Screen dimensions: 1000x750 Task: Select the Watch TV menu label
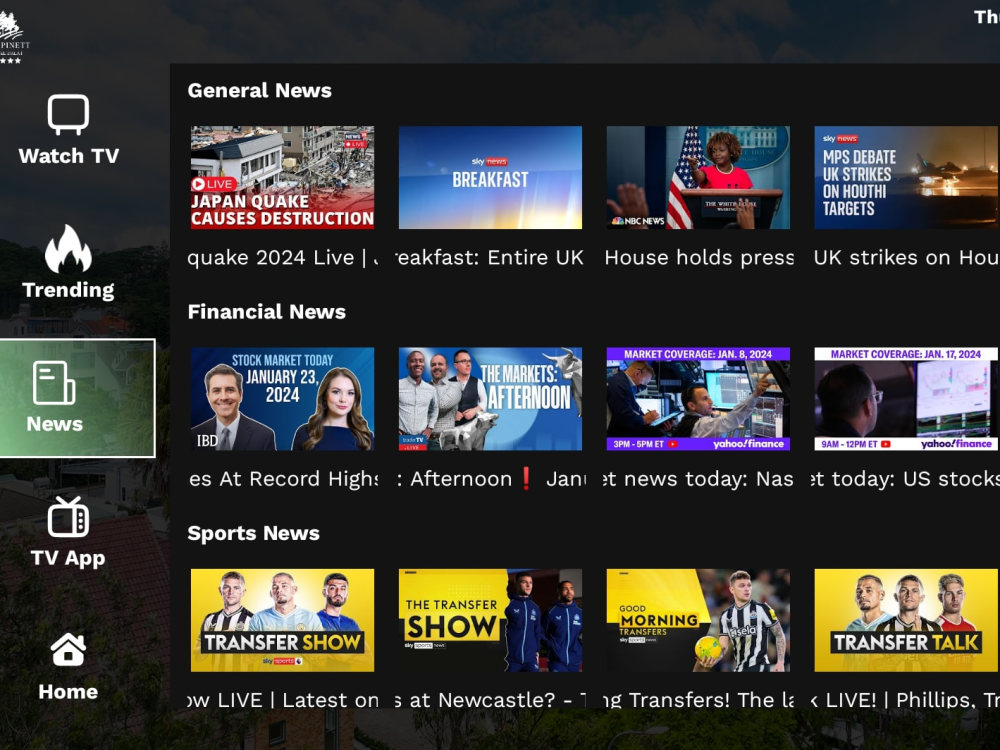(x=69, y=156)
